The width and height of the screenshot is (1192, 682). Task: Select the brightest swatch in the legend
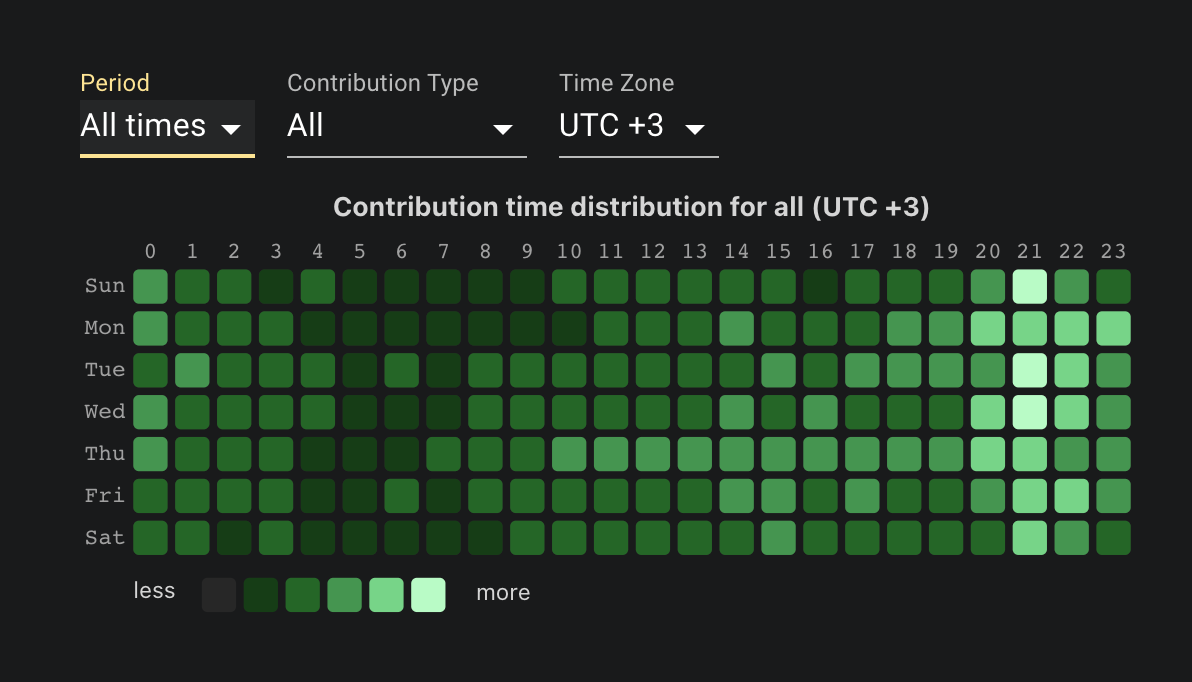pyautogui.click(x=428, y=594)
